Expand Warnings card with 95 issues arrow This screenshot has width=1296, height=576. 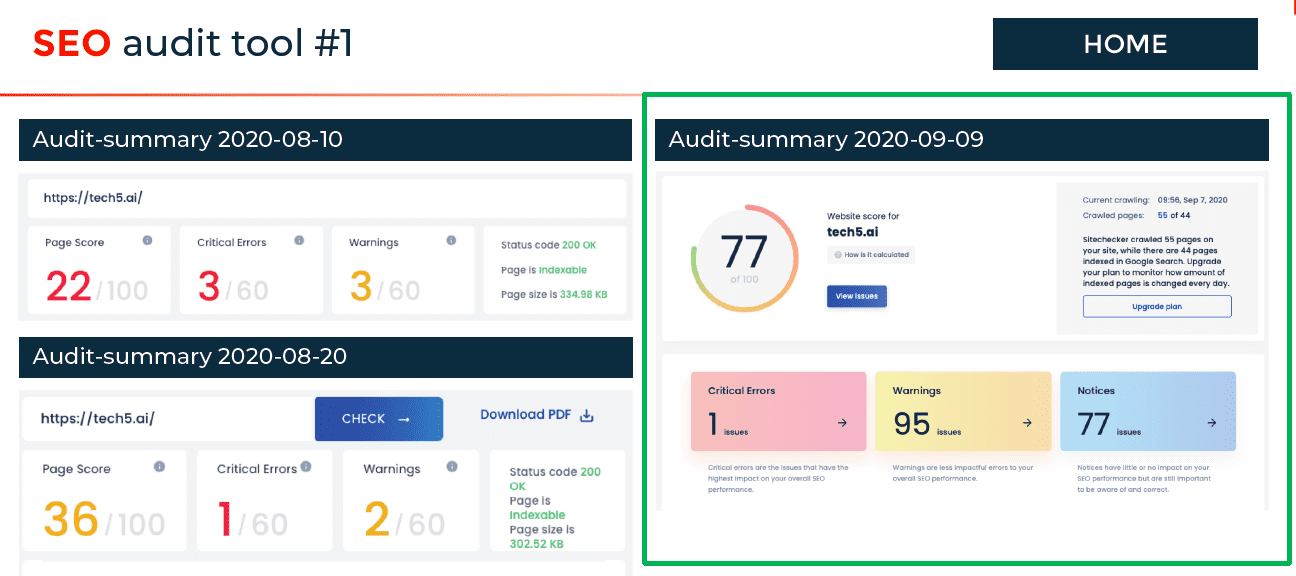(1027, 423)
